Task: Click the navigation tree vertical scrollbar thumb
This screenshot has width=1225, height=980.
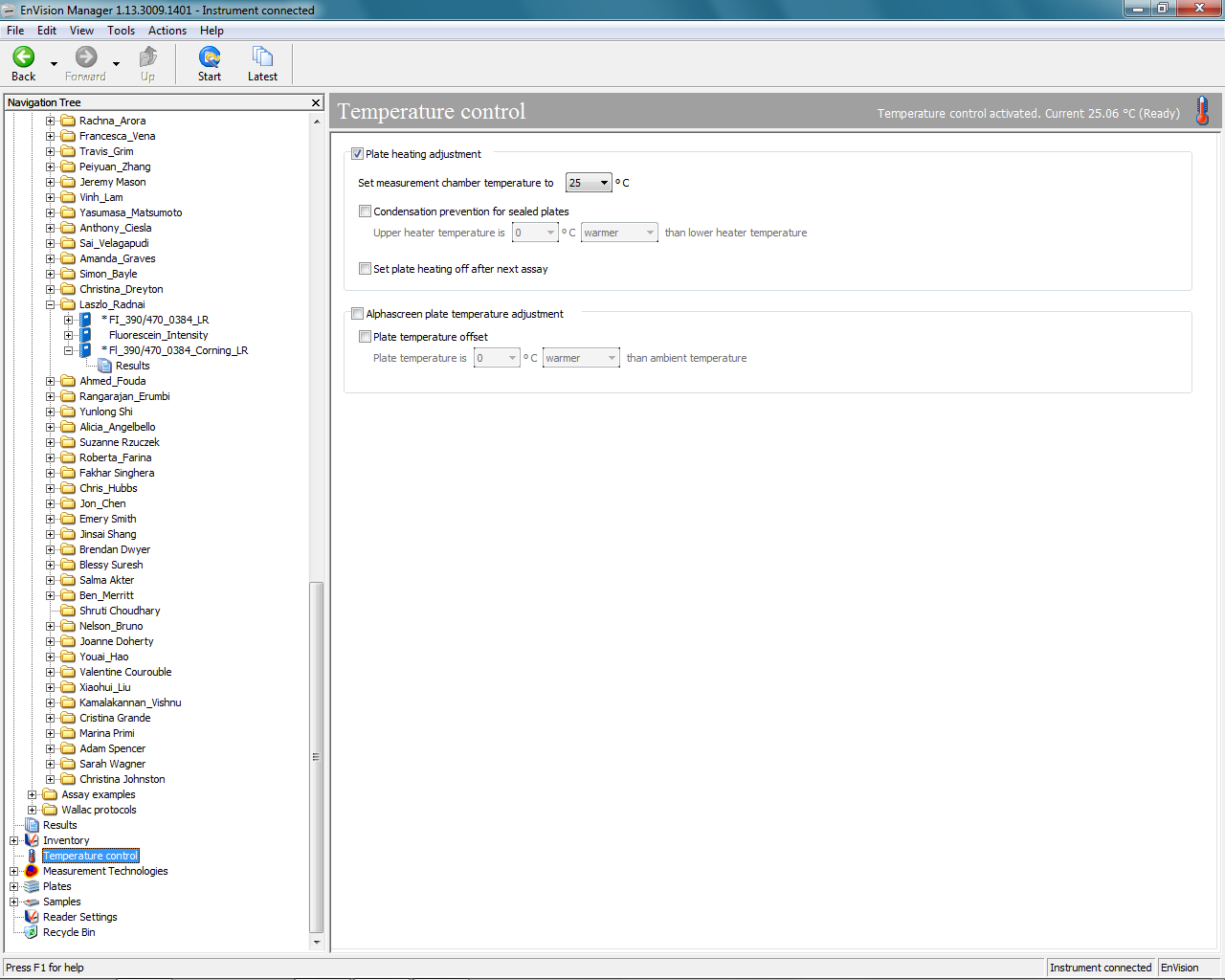Action: point(317,756)
